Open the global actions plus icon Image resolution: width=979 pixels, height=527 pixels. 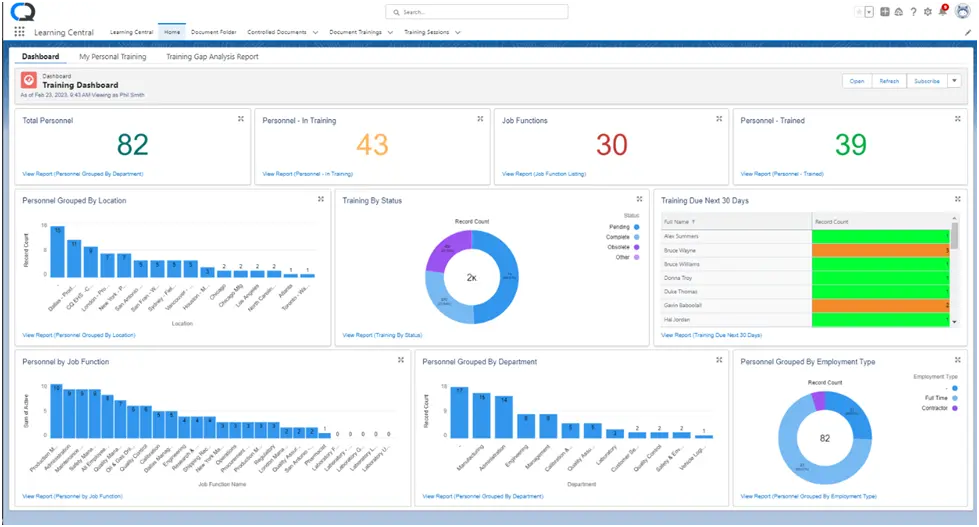pyautogui.click(x=885, y=12)
